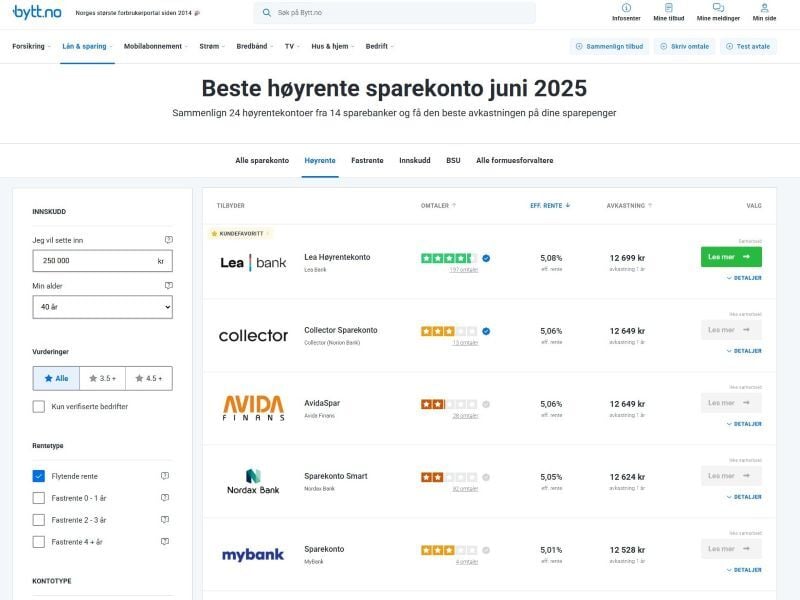Click AvidaSpar star rating

coord(449,404)
